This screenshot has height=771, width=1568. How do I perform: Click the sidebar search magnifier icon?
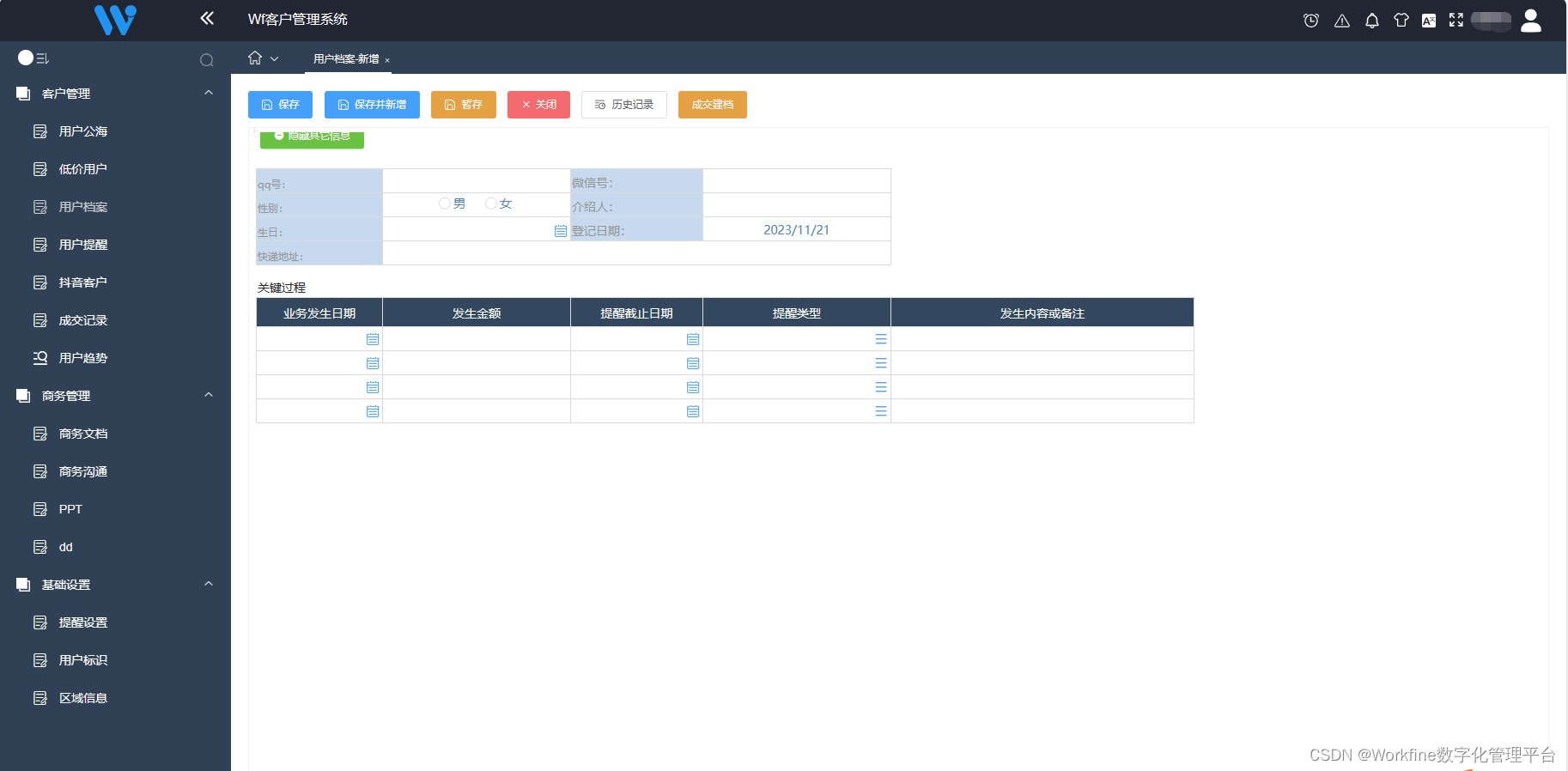(207, 60)
